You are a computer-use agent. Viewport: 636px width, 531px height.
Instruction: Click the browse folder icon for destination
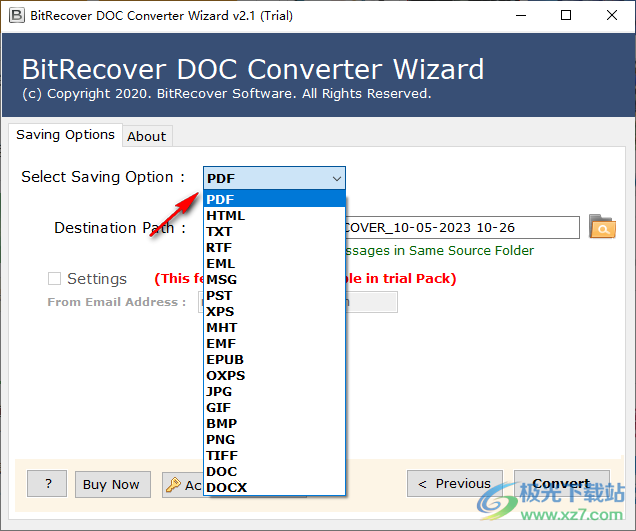[x=602, y=226]
